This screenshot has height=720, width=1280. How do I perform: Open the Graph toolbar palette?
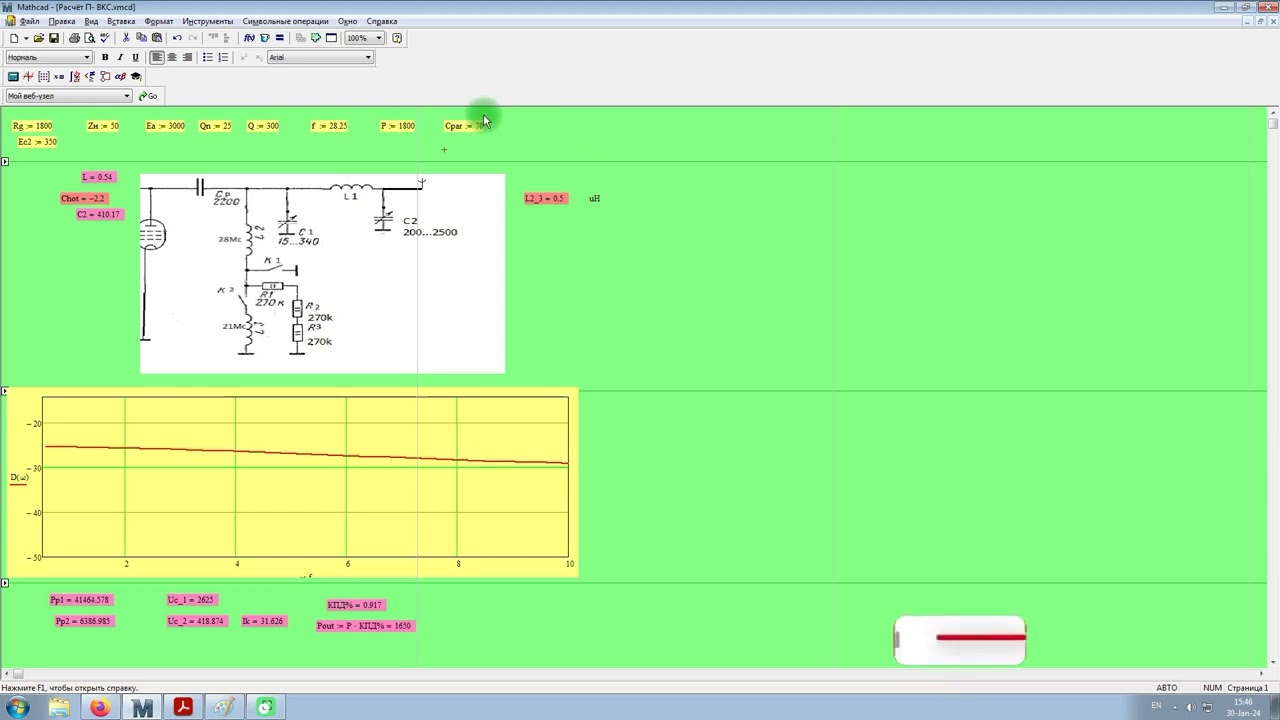coord(28,76)
